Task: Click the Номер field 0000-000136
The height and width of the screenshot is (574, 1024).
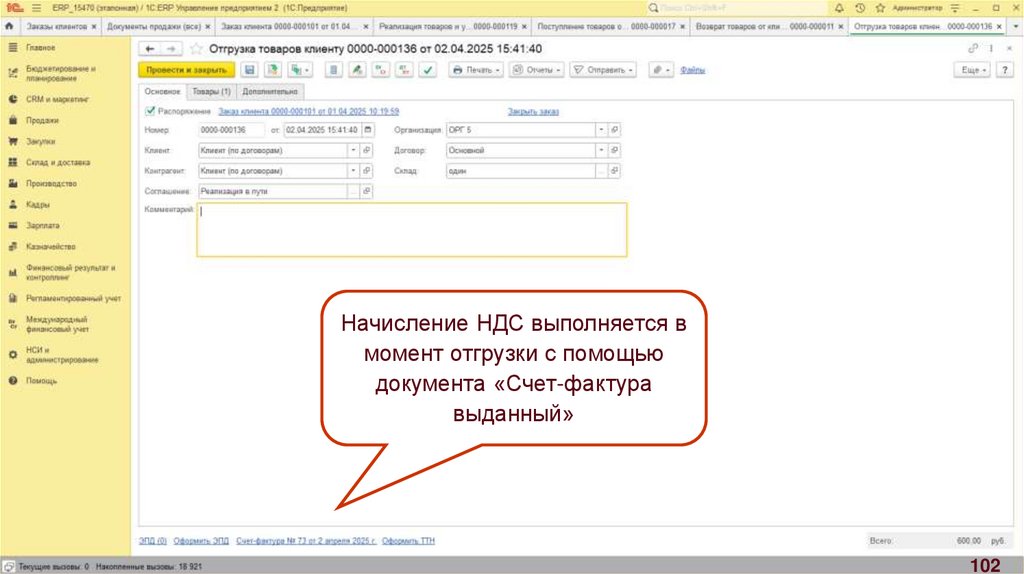Action: point(232,130)
